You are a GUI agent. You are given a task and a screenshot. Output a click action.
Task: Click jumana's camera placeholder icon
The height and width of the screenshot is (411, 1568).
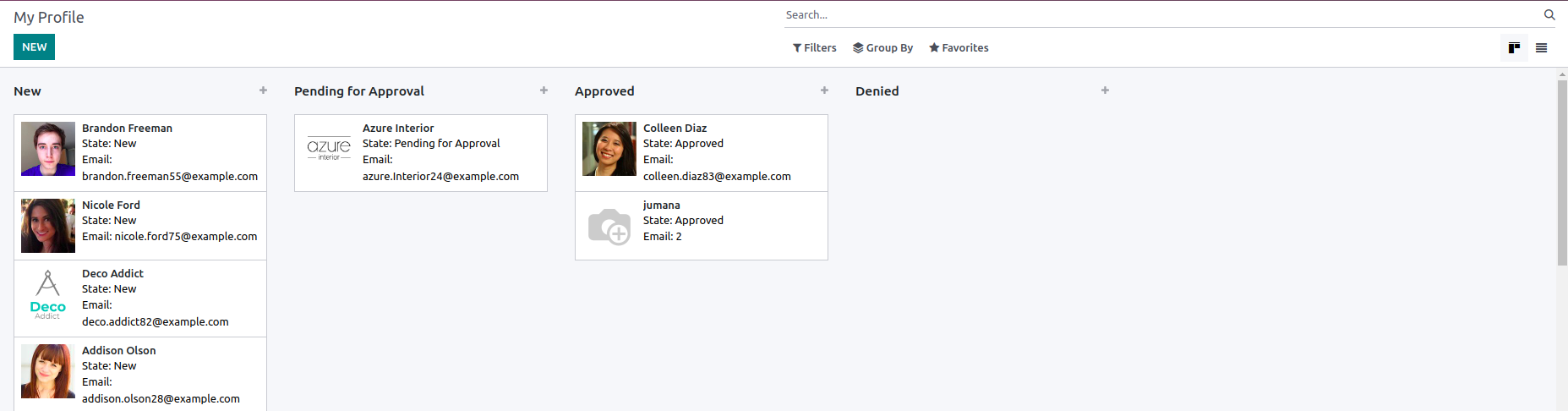[x=609, y=227]
